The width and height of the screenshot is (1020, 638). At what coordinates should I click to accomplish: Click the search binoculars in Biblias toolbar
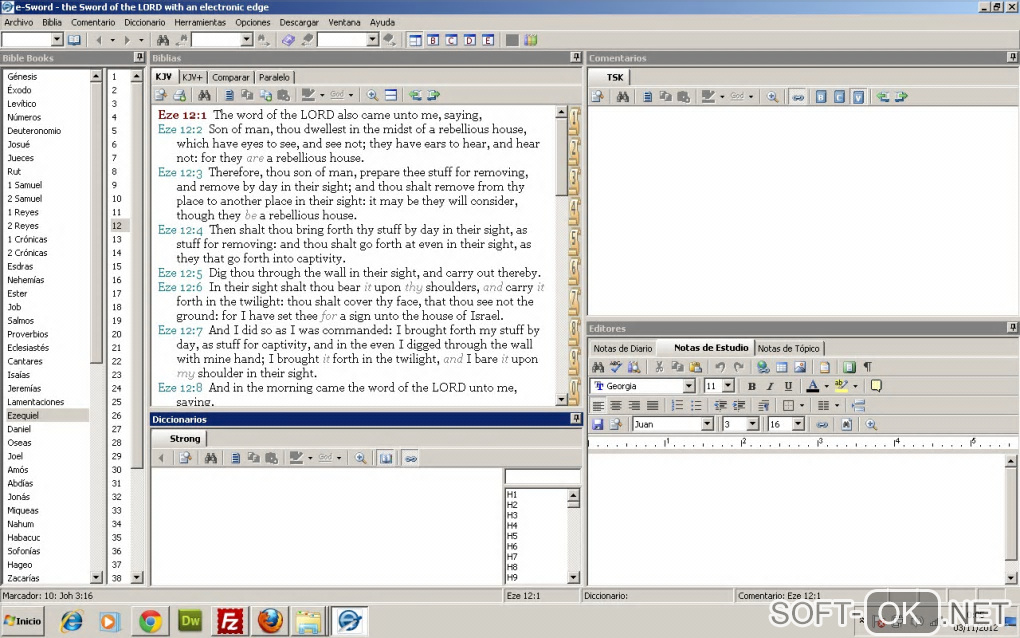click(x=204, y=96)
